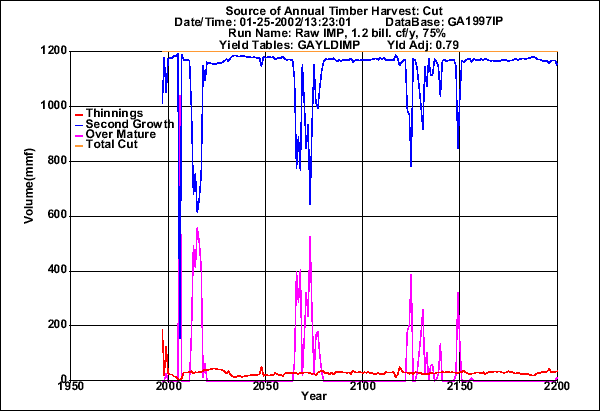Click the red Thinnings legend line swatch
Screen dimensions: 600x411
tap(79, 113)
